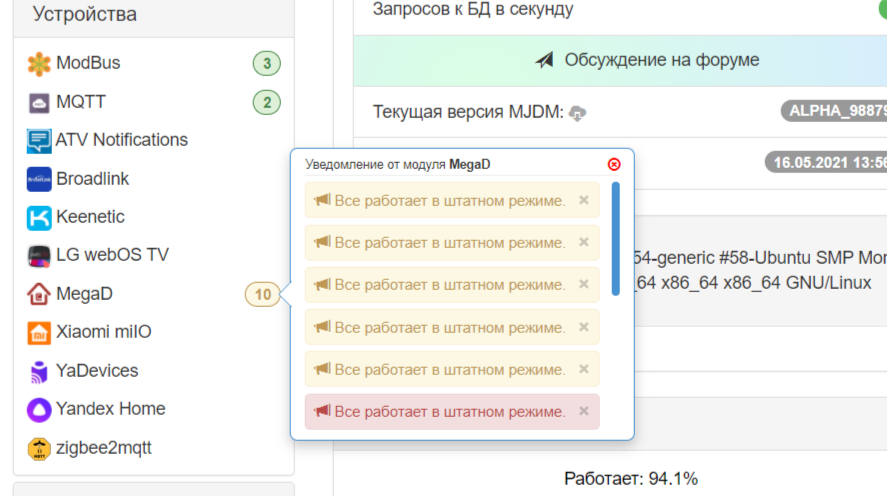The image size is (887, 496).
Task: Dismiss the second notification in the list
Action: click(584, 242)
